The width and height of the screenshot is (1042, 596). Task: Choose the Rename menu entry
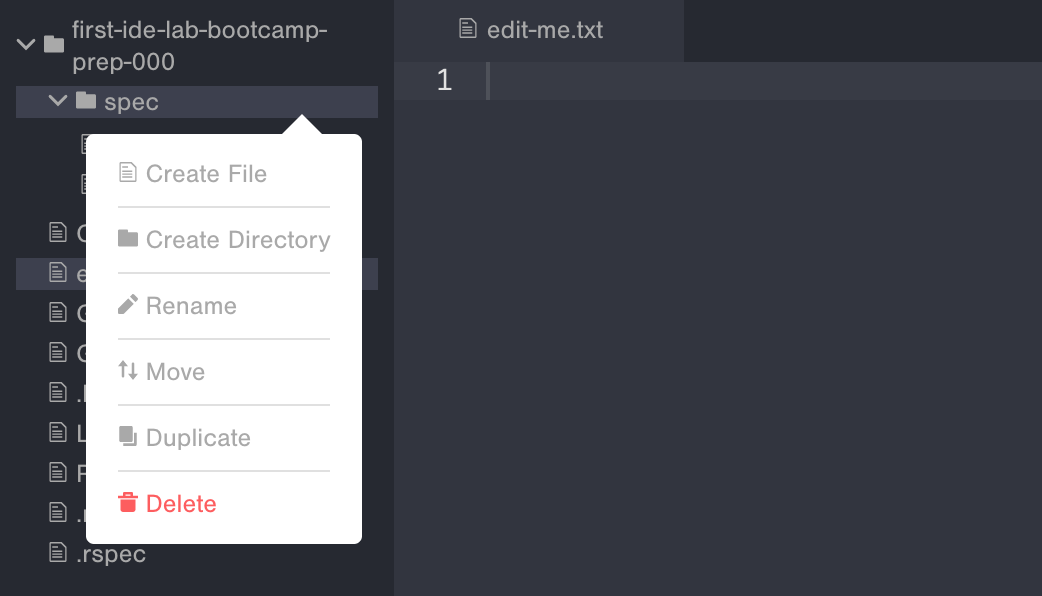tap(191, 306)
